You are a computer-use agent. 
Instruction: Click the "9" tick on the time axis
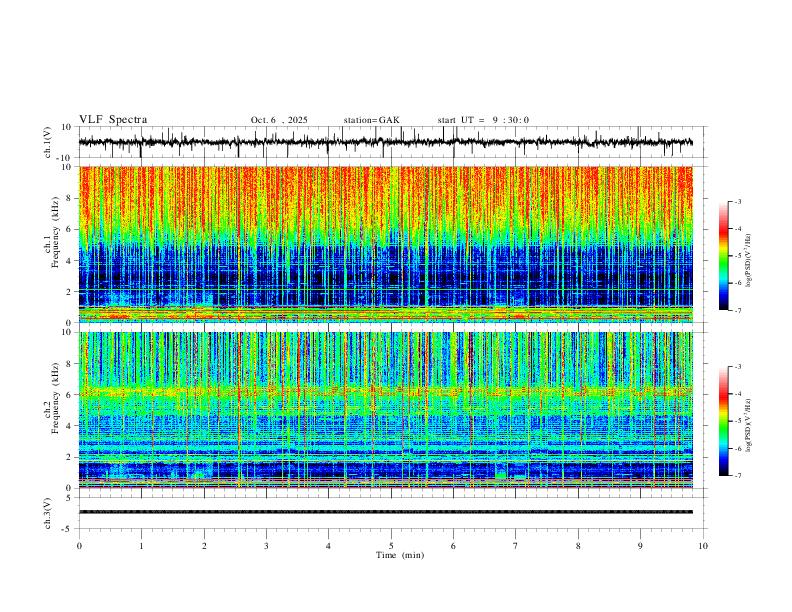pos(640,546)
